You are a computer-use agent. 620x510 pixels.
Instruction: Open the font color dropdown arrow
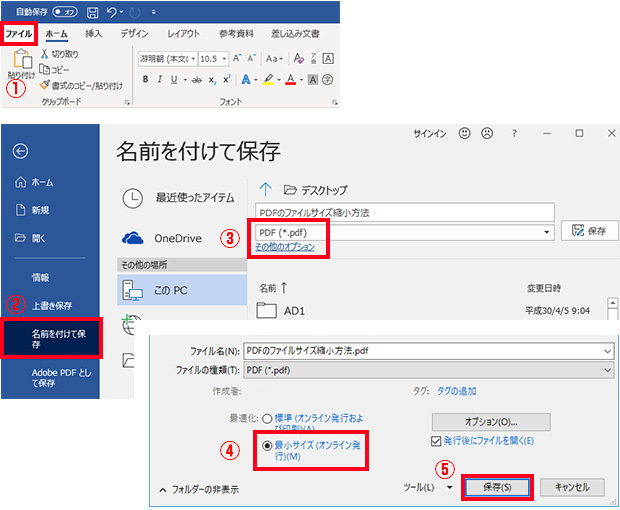click(301, 80)
